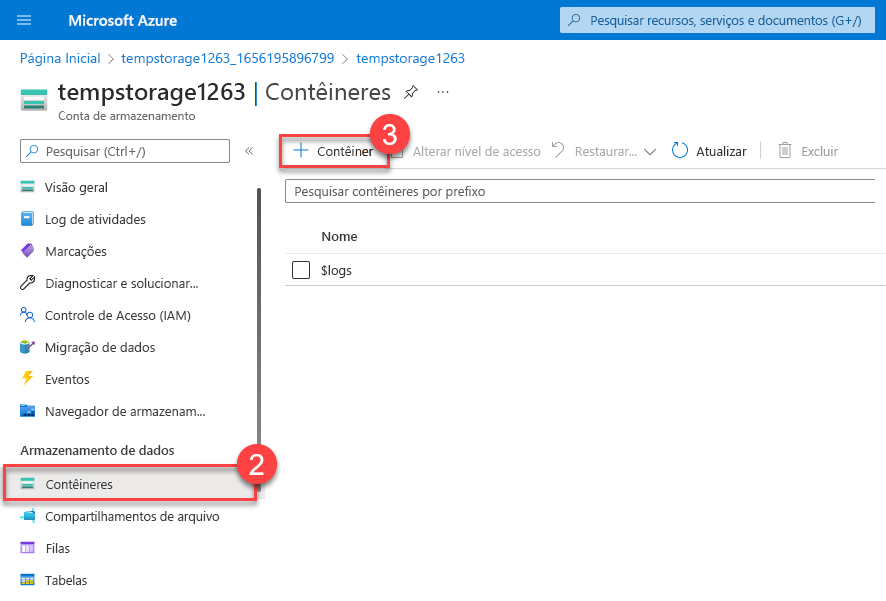
Task: Open the ellipsis more options menu
Action: (x=443, y=92)
